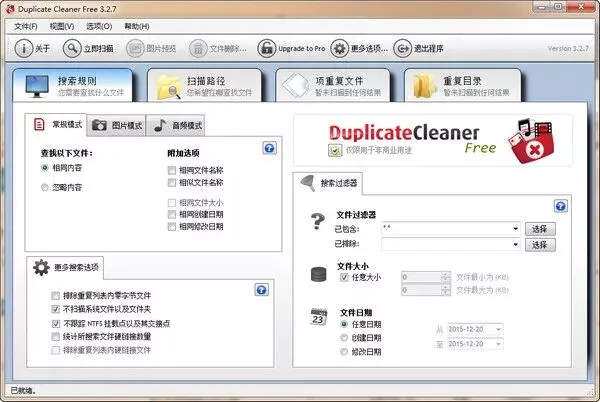600x402 pixels.
Task: Open help for the 常规模式 search rules panel
Action: click(x=269, y=148)
